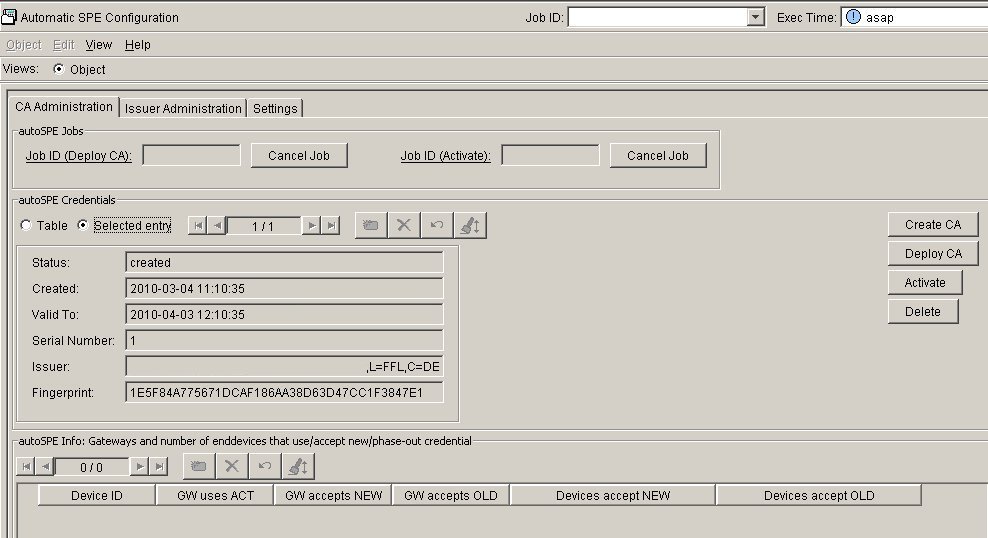
Task: Open the View menu
Action: pos(98,45)
